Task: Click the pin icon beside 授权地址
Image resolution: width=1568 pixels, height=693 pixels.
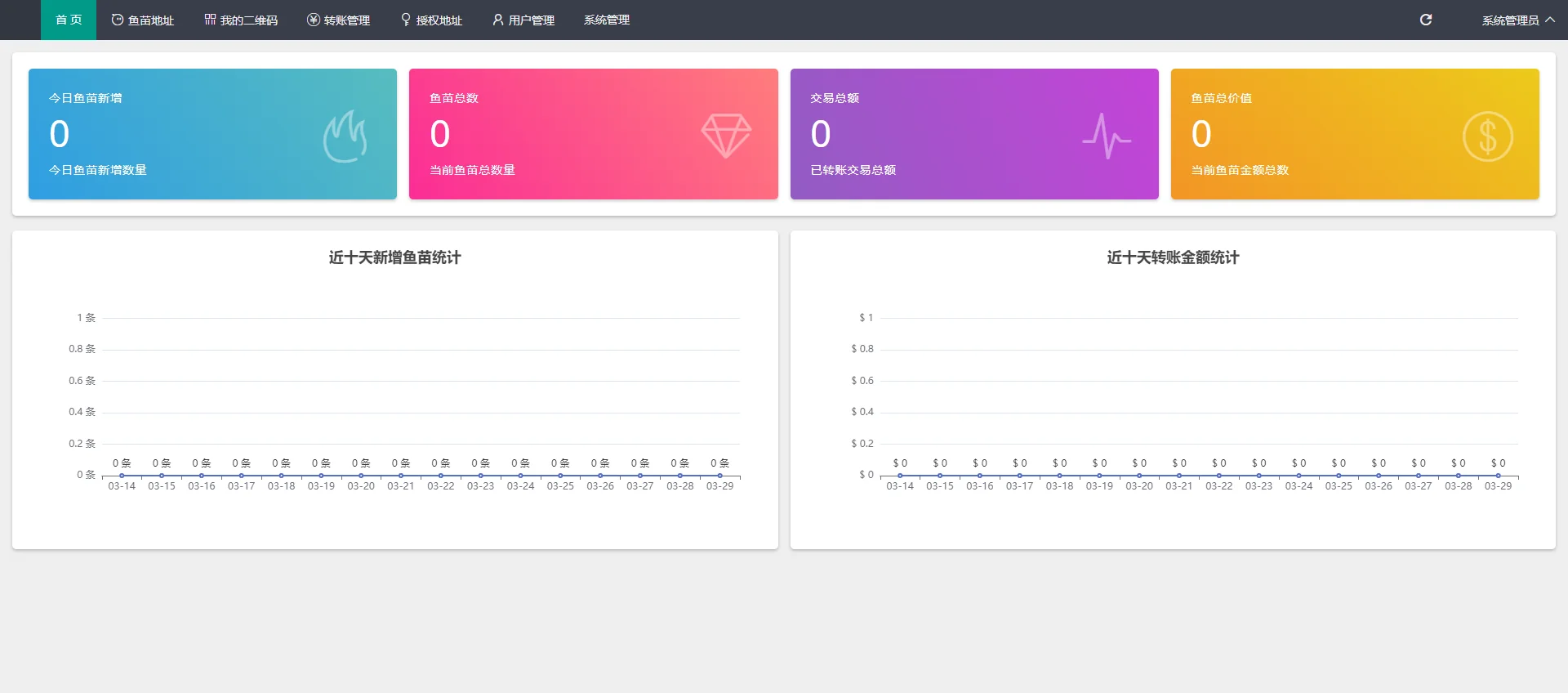Action: [406, 20]
